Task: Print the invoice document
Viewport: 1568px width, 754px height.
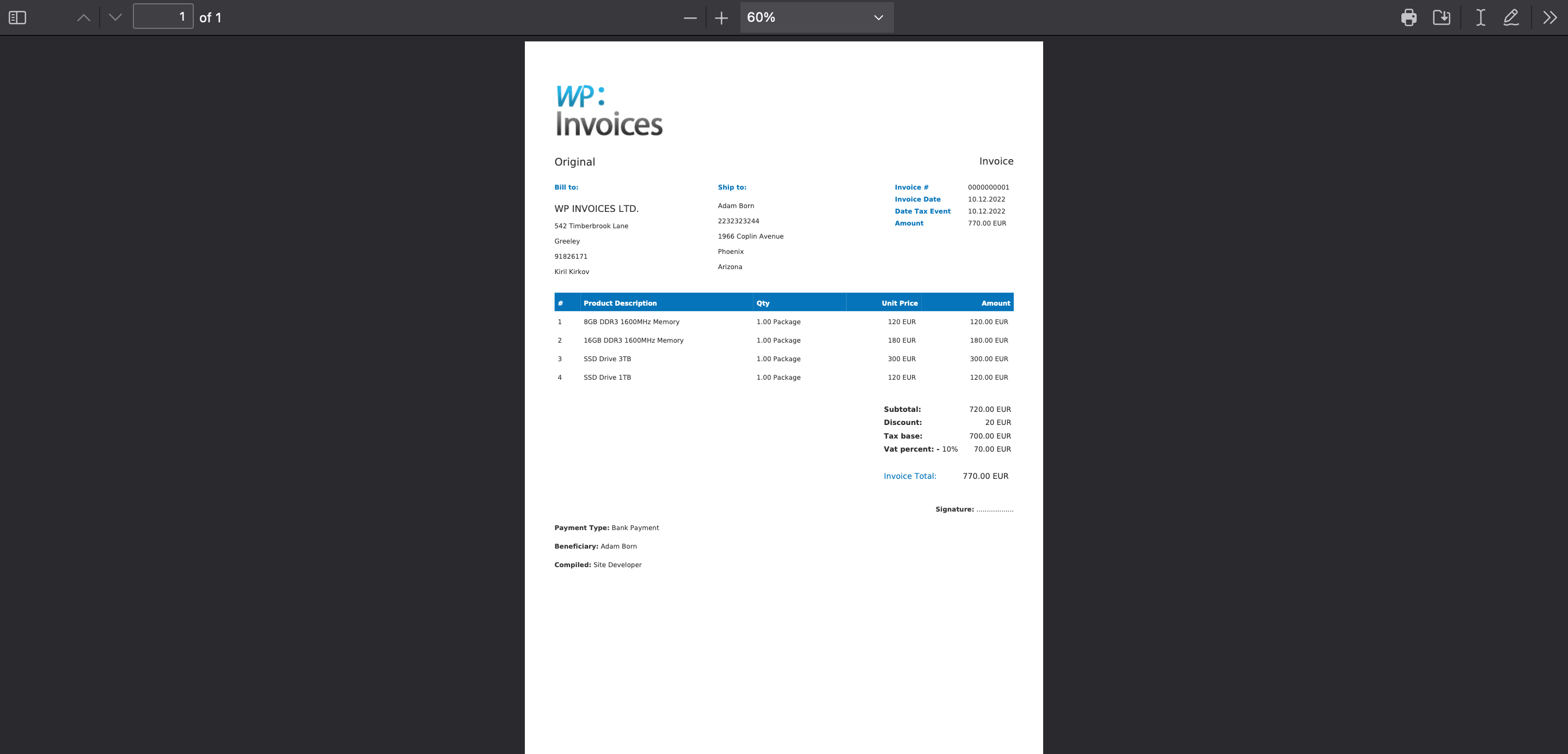Action: [x=1408, y=17]
